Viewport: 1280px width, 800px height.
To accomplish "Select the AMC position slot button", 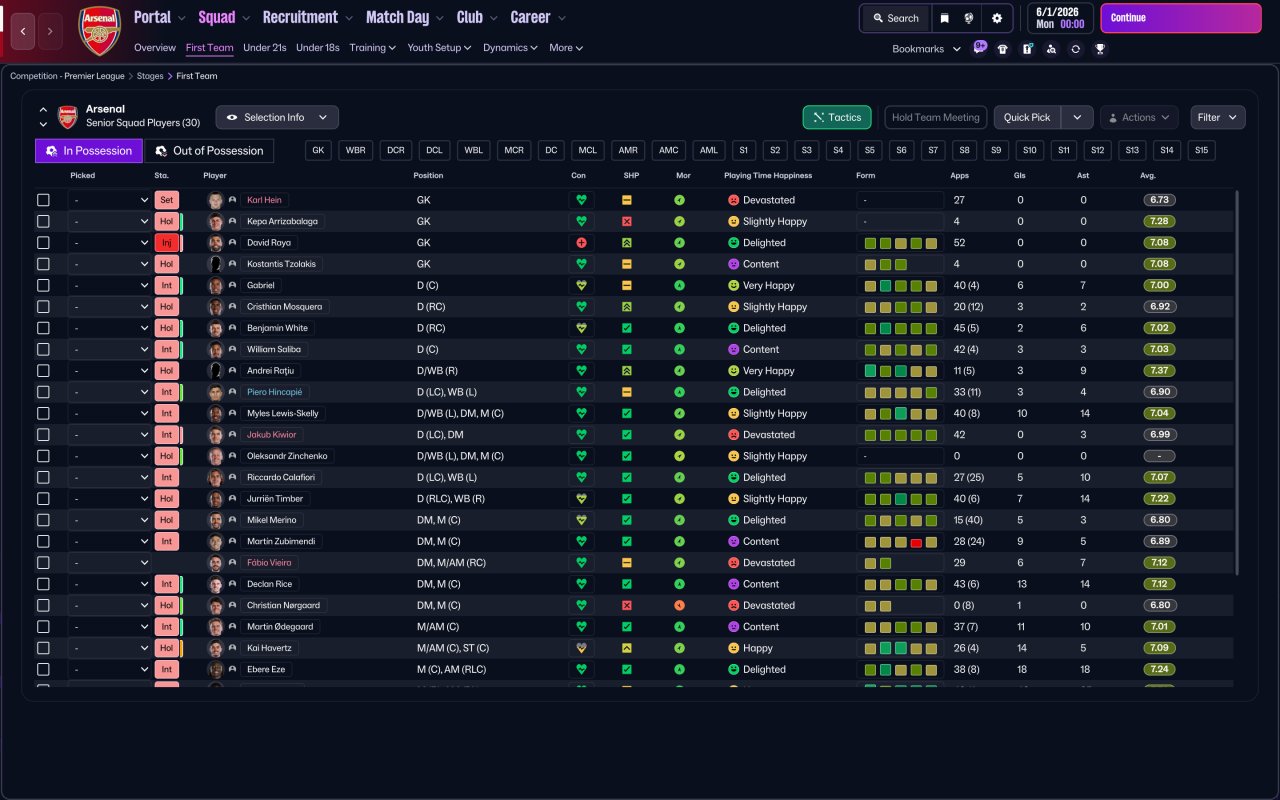I will click(669, 150).
